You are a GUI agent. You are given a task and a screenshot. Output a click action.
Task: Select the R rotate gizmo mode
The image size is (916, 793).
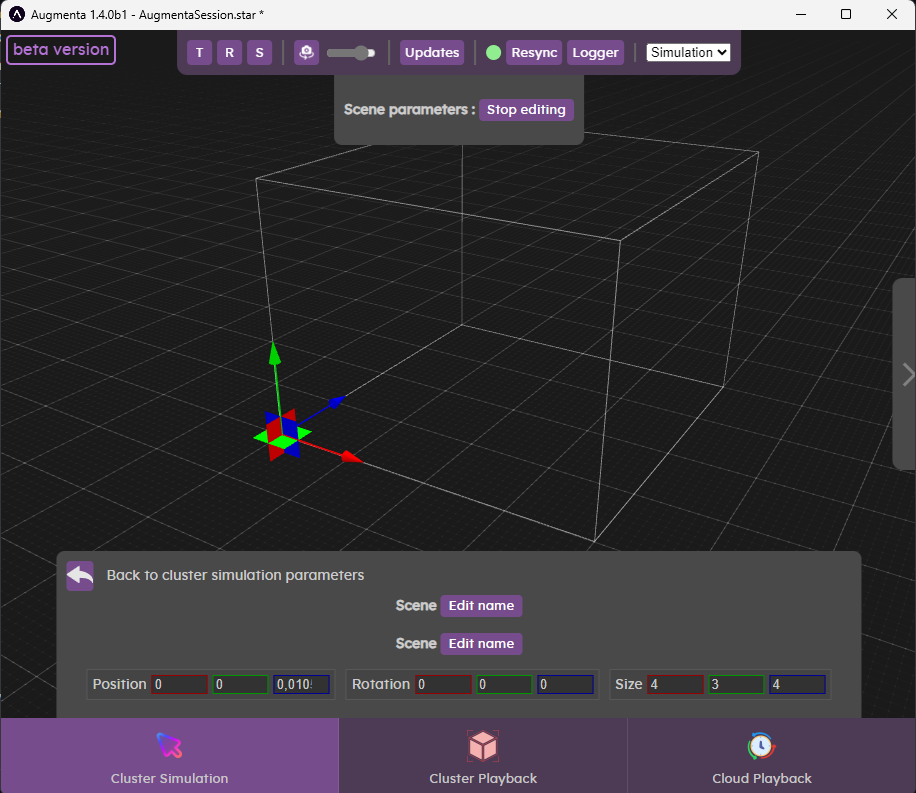230,53
